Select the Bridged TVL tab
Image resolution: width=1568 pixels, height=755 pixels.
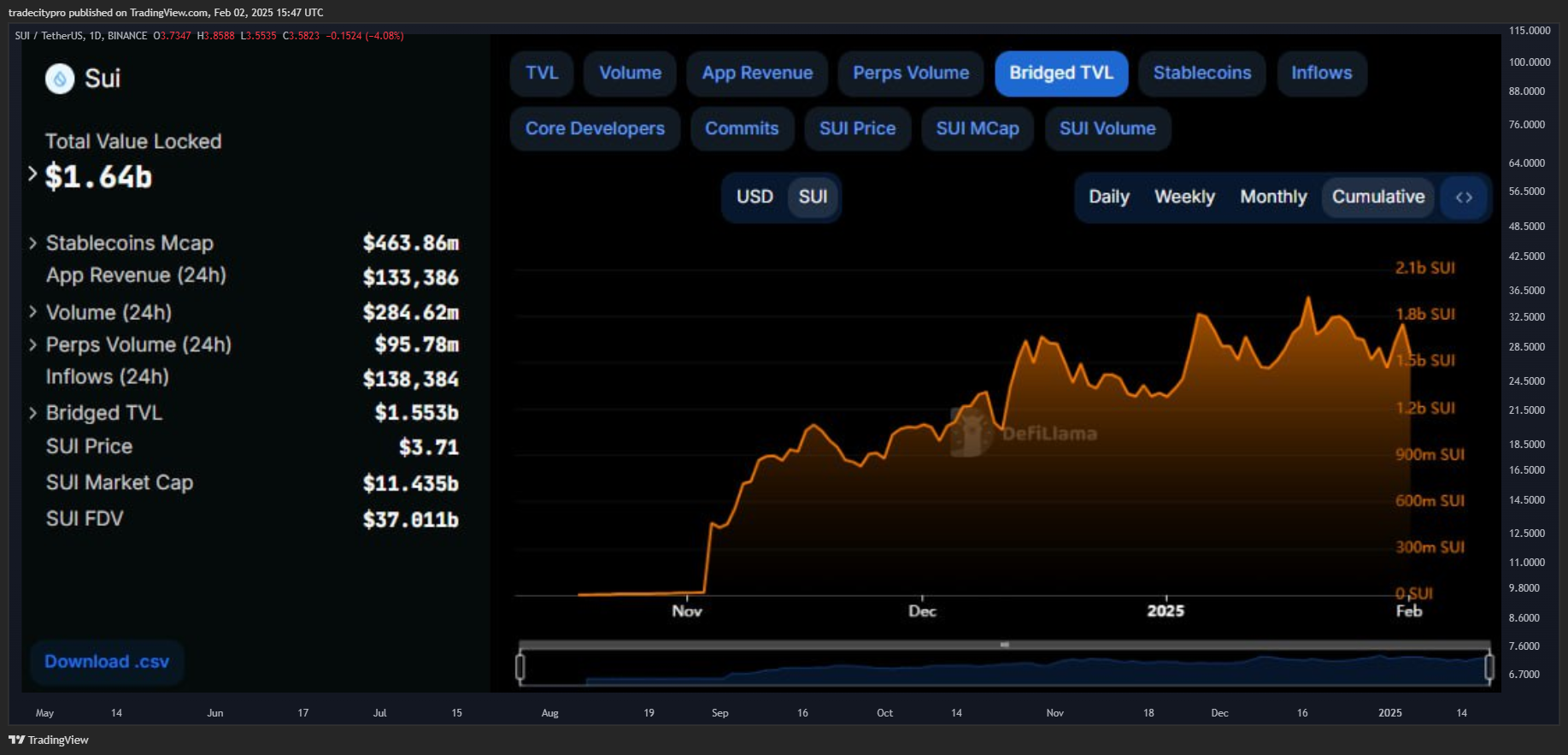pos(1061,73)
